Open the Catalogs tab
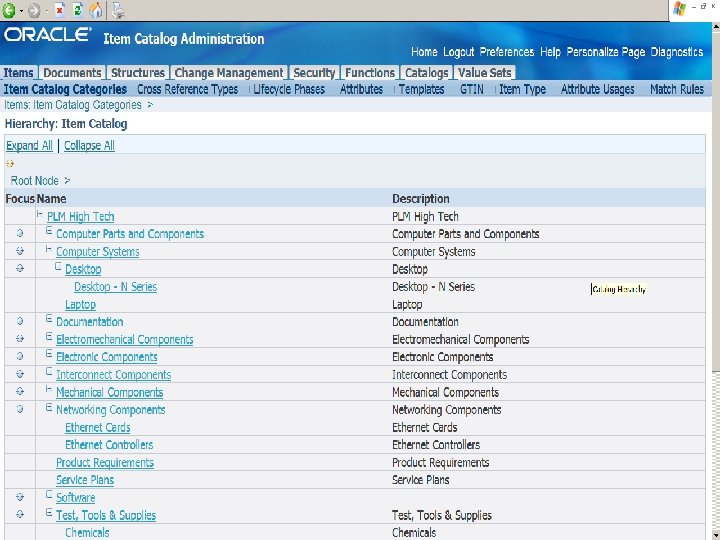 (426, 73)
